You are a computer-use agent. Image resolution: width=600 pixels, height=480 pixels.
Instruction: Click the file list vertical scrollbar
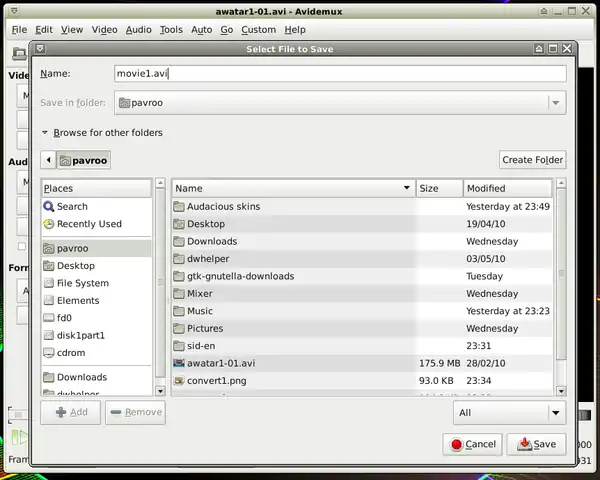coord(561,290)
